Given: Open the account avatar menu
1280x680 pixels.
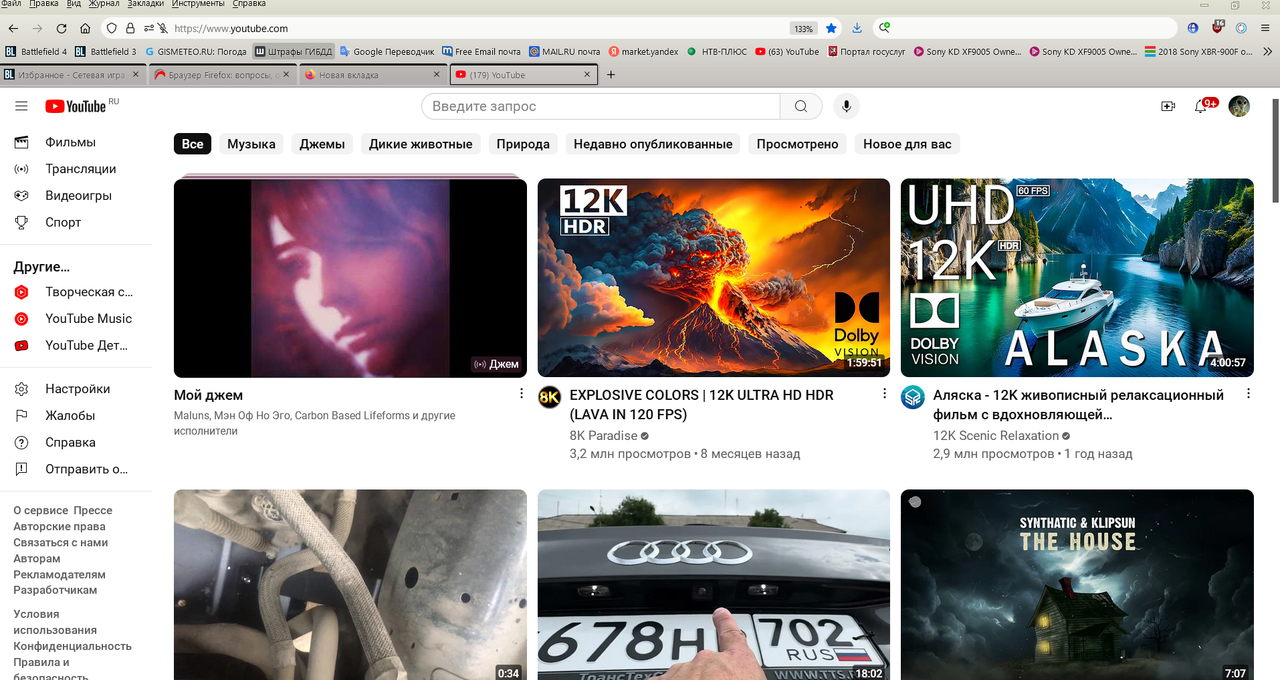Looking at the screenshot, I should point(1239,106).
